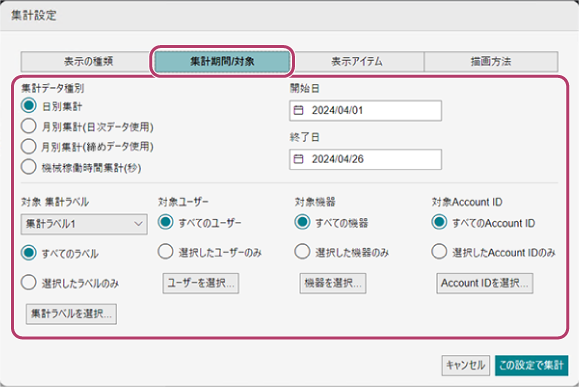Click the 集計設定 dialog title

34,16
